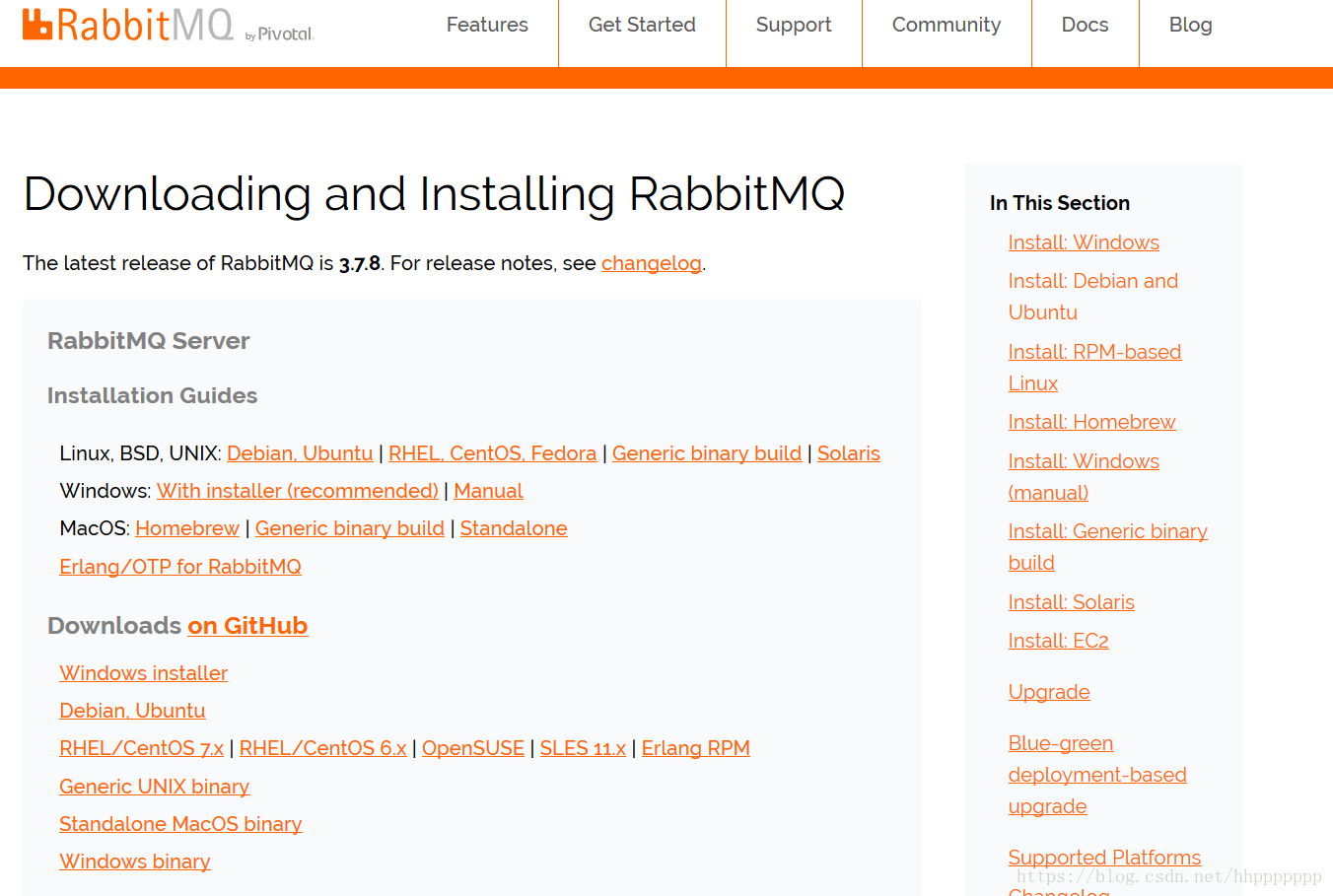Viewport: 1333px width, 896px height.
Task: Open Erlang/OTP for RabbitMQ link
Action: (x=180, y=567)
